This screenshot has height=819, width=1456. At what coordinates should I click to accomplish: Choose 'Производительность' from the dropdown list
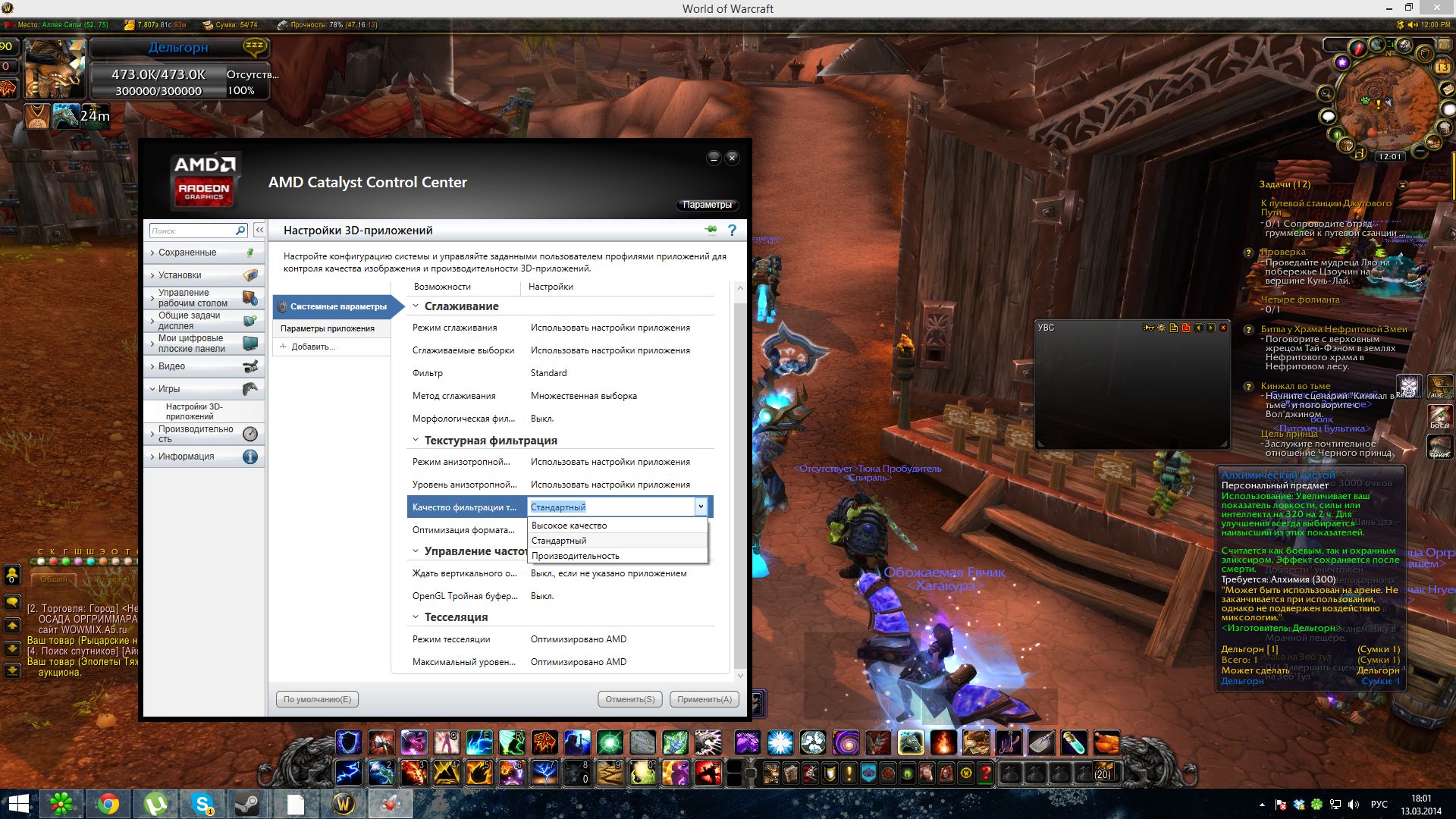(x=576, y=556)
